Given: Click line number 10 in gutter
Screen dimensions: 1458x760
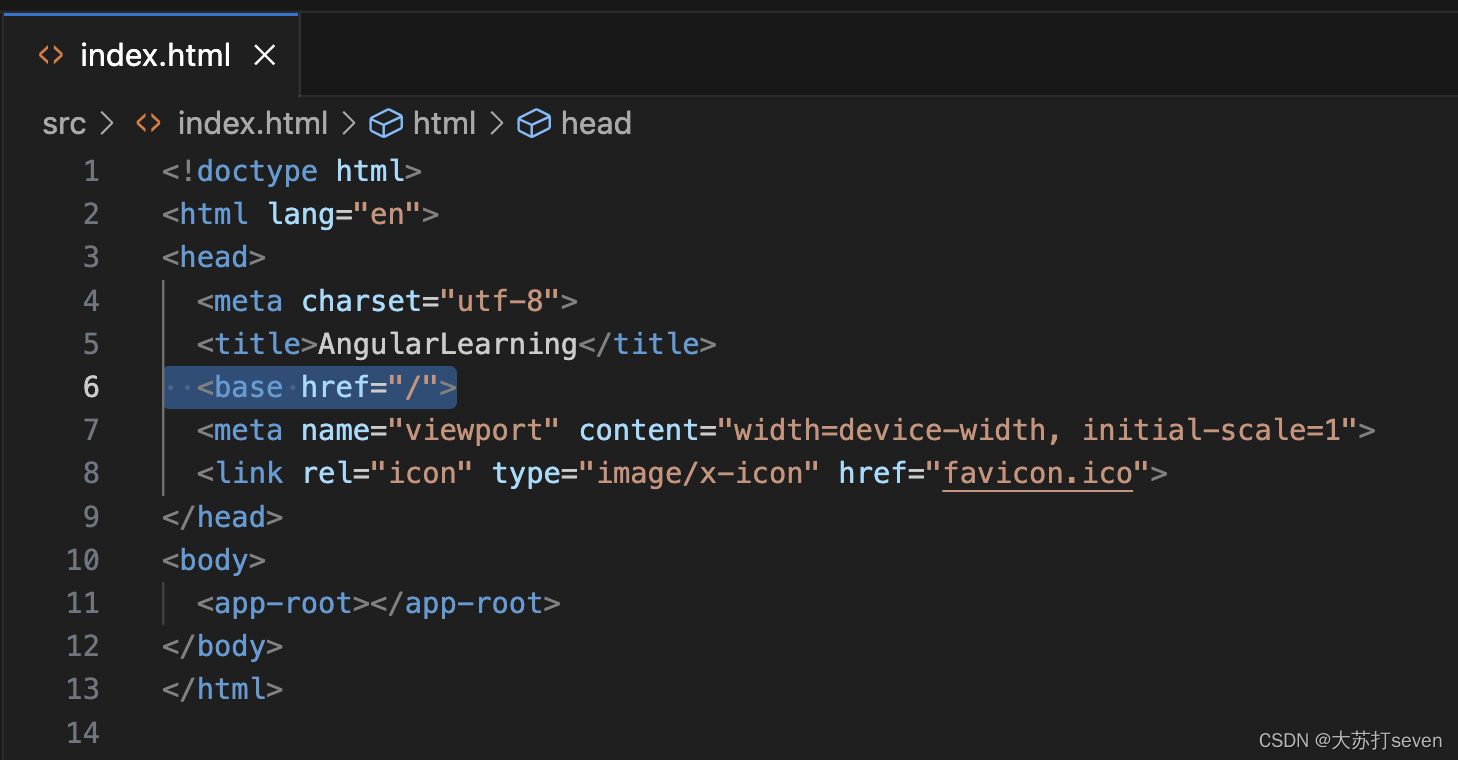Looking at the screenshot, I should point(83,560).
